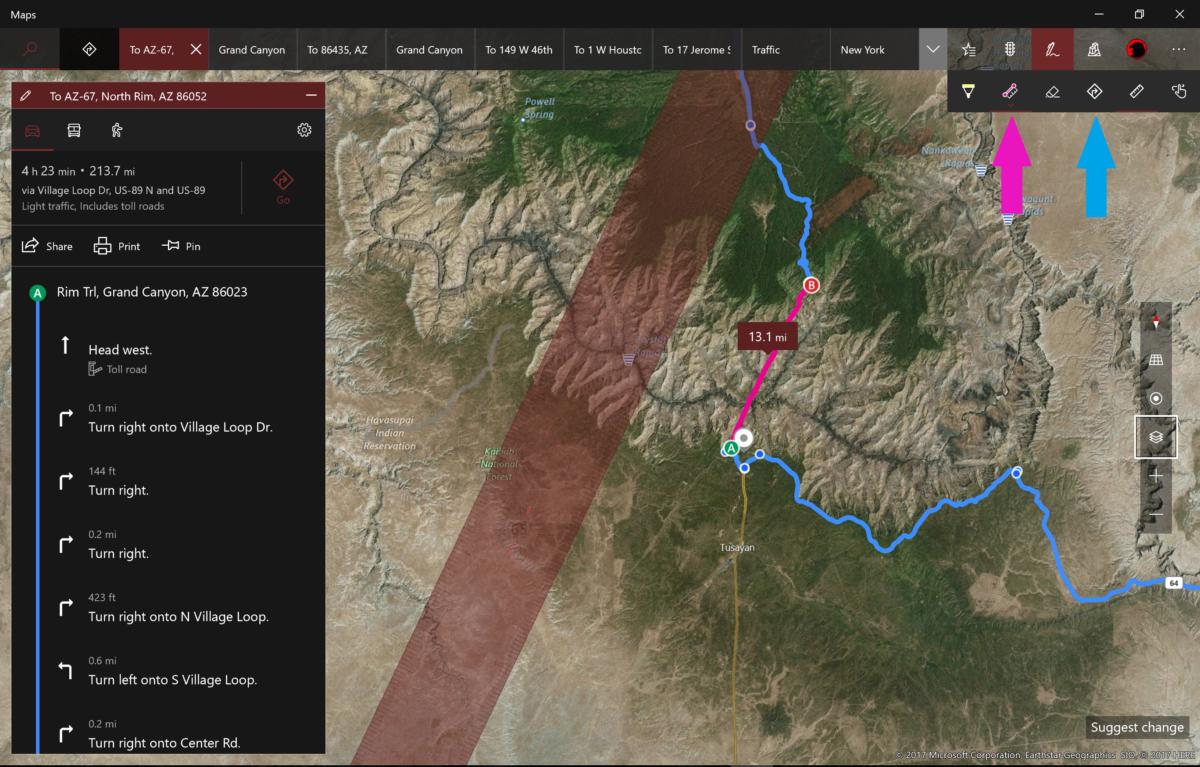Zoom out with minus button
This screenshot has height=767, width=1200.
click(1156, 513)
